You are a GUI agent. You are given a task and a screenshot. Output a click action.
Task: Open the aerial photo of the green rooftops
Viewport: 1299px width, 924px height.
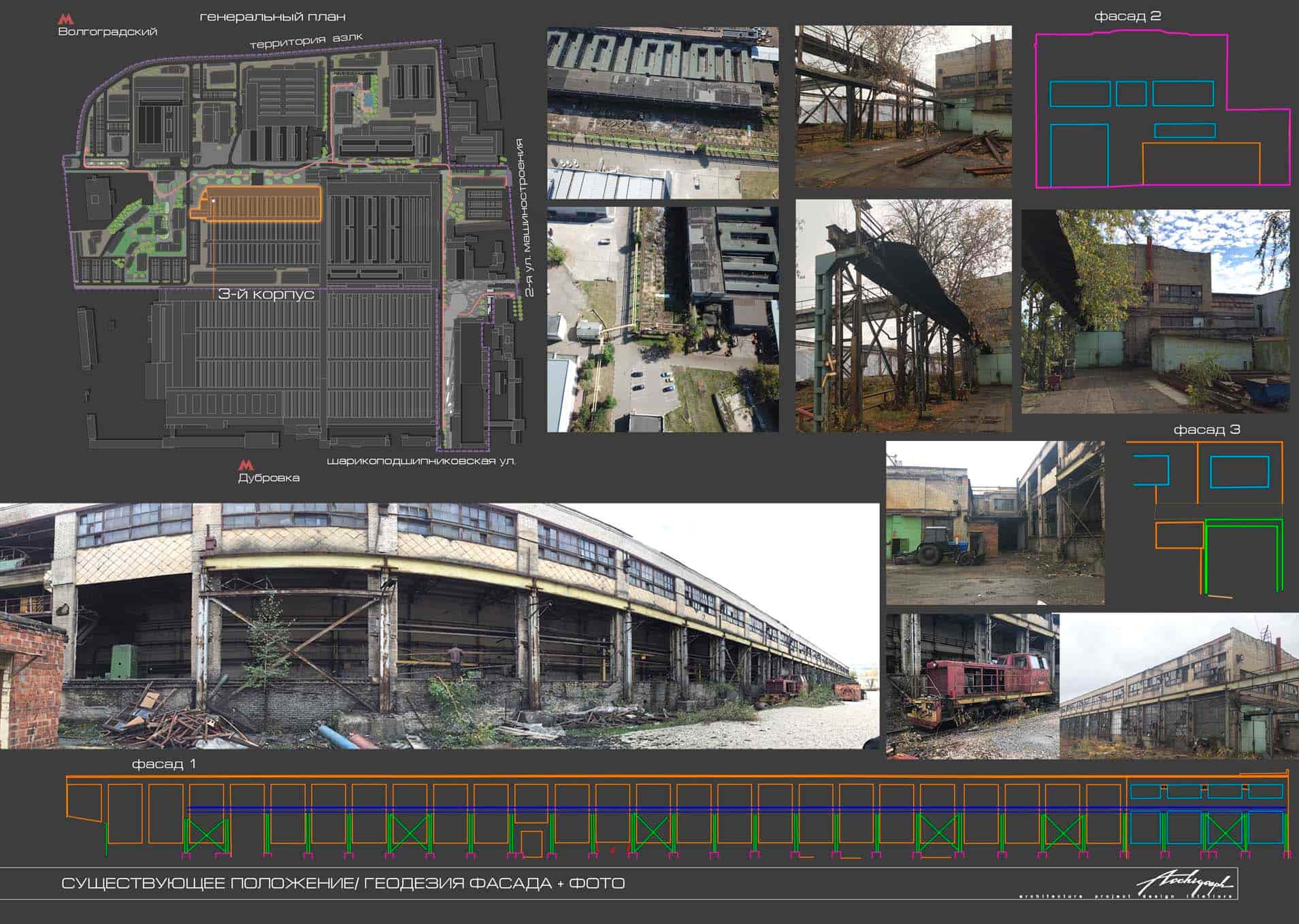click(663, 113)
